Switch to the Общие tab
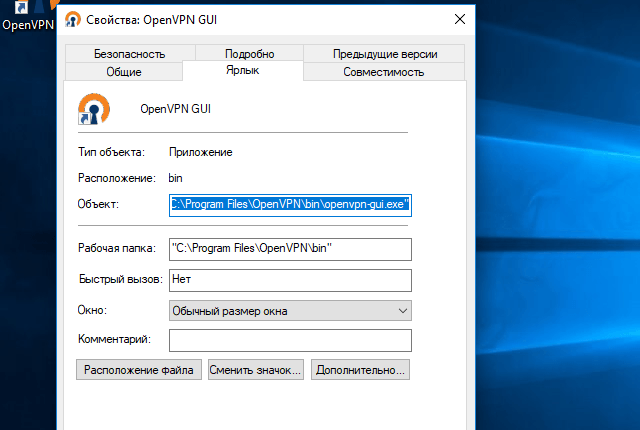This screenshot has height=430, width=640. [124, 72]
